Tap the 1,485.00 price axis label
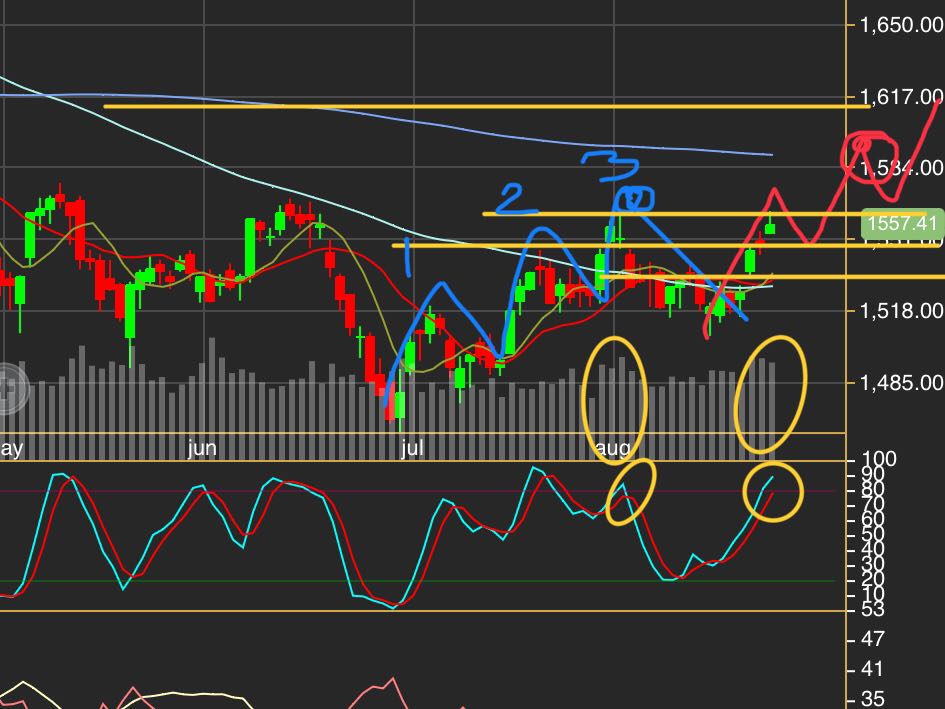Screen dimensions: 945x709 902,382
